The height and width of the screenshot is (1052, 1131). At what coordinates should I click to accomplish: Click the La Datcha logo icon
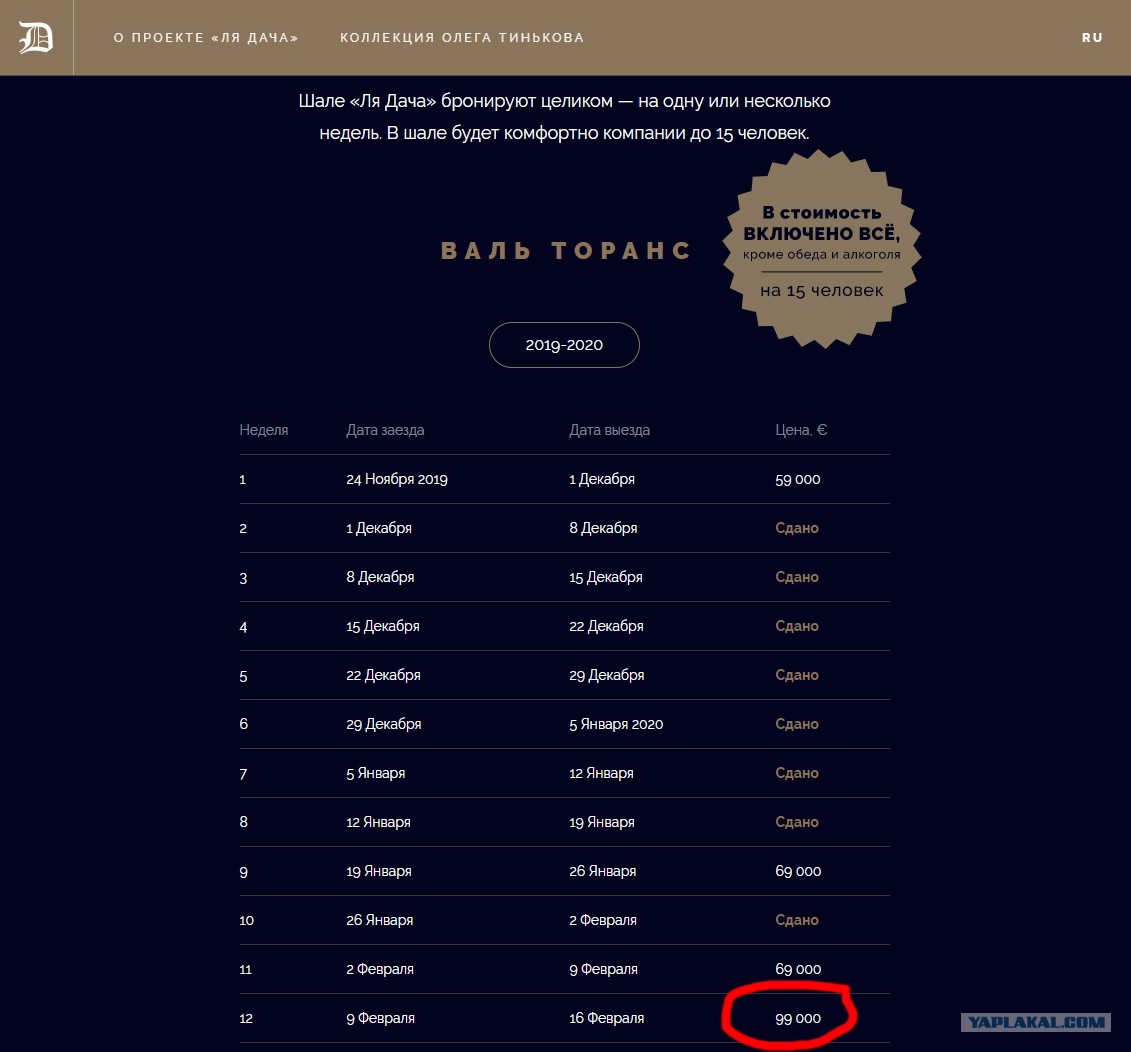pyautogui.click(x=35, y=38)
